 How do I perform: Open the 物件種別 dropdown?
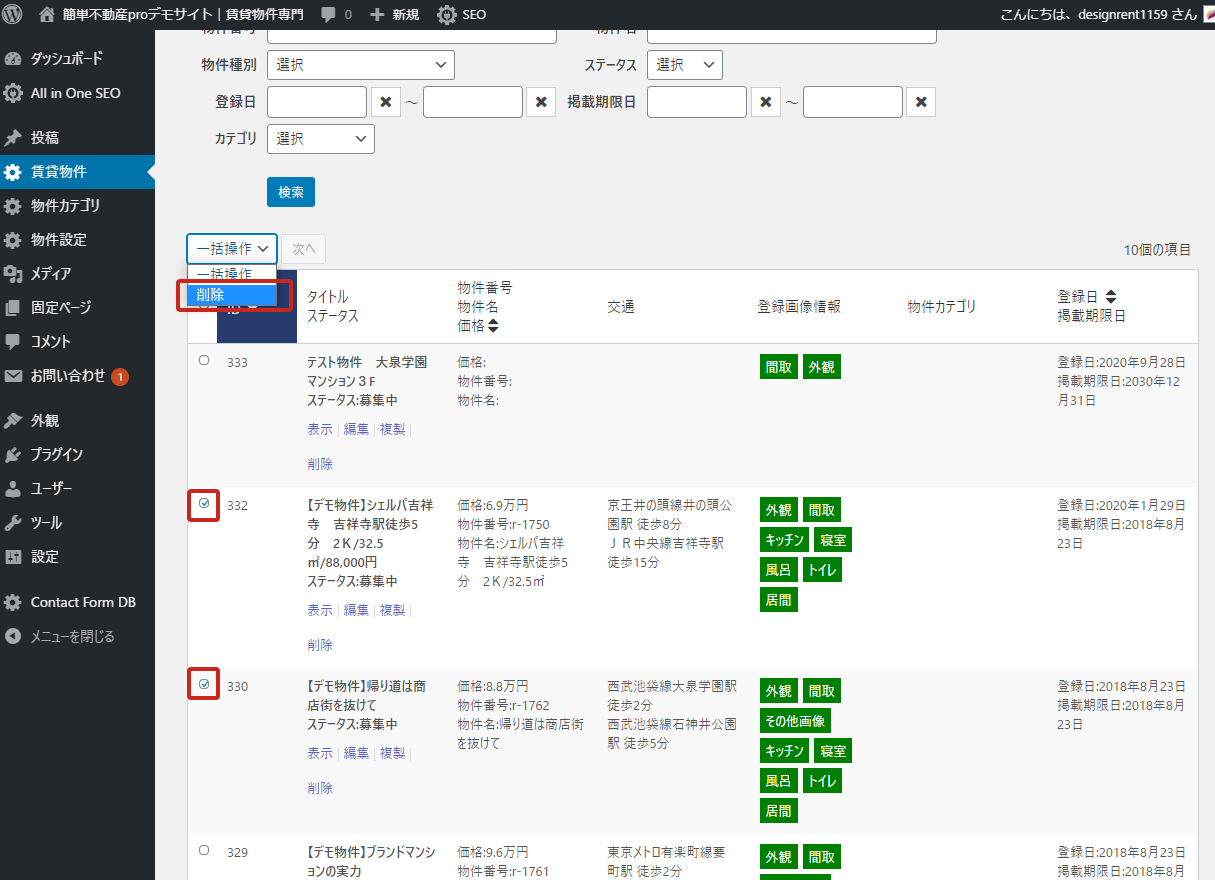(x=360, y=65)
